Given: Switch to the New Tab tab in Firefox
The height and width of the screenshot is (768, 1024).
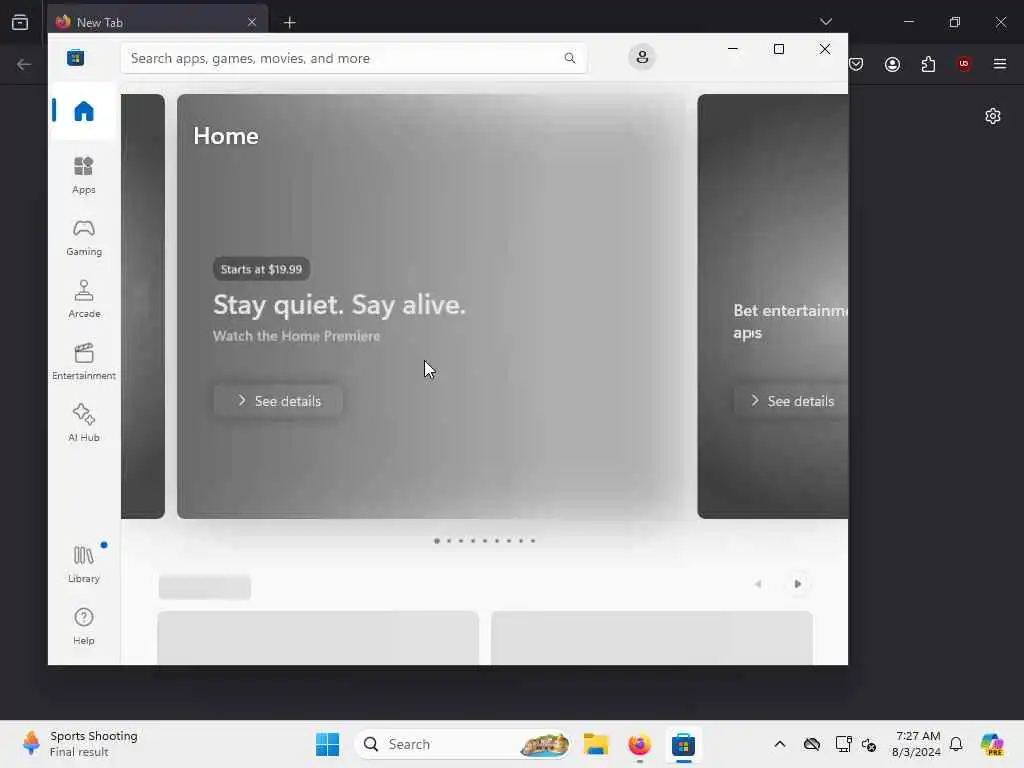Looking at the screenshot, I should (x=157, y=22).
